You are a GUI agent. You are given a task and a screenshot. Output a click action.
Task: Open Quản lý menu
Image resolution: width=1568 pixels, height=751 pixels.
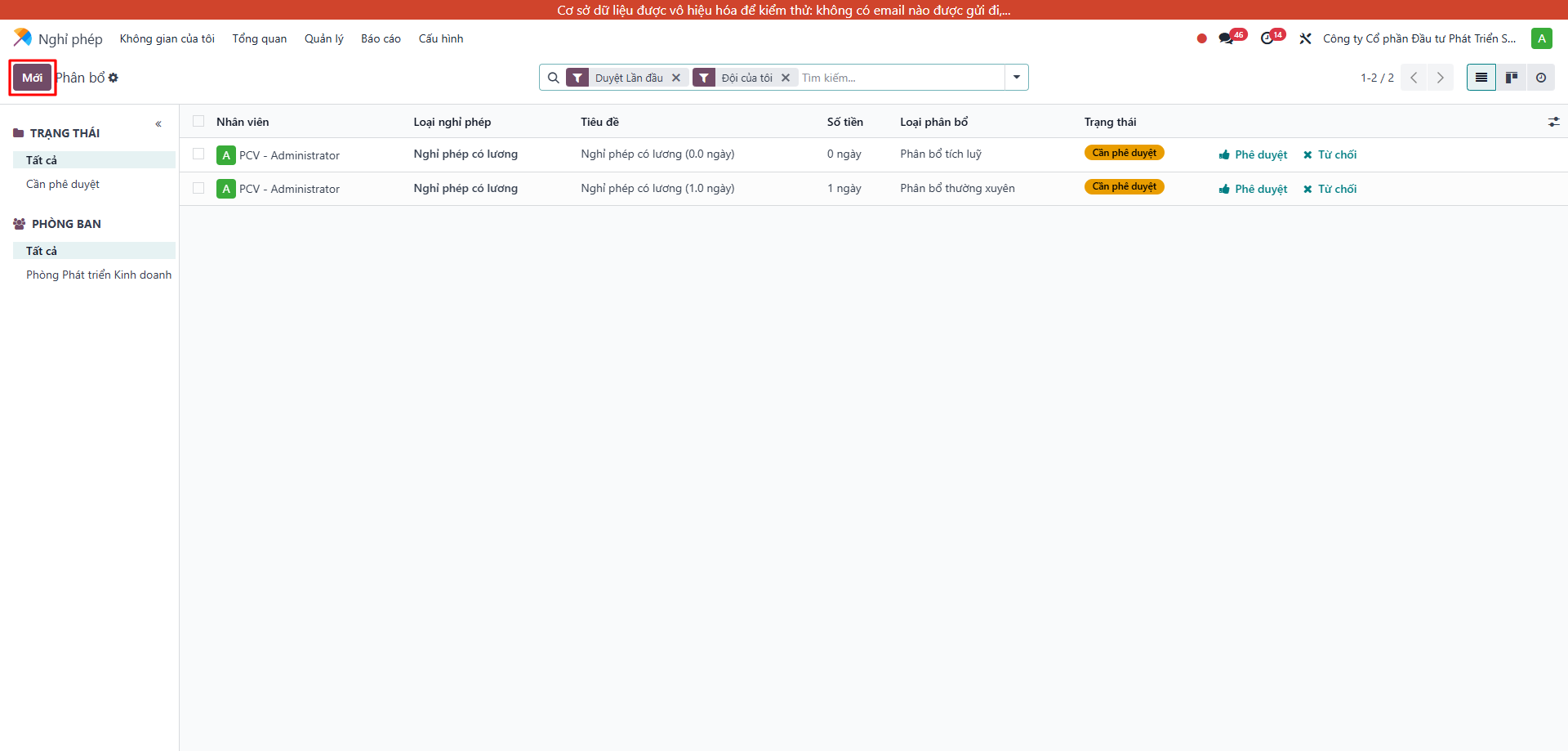point(324,38)
